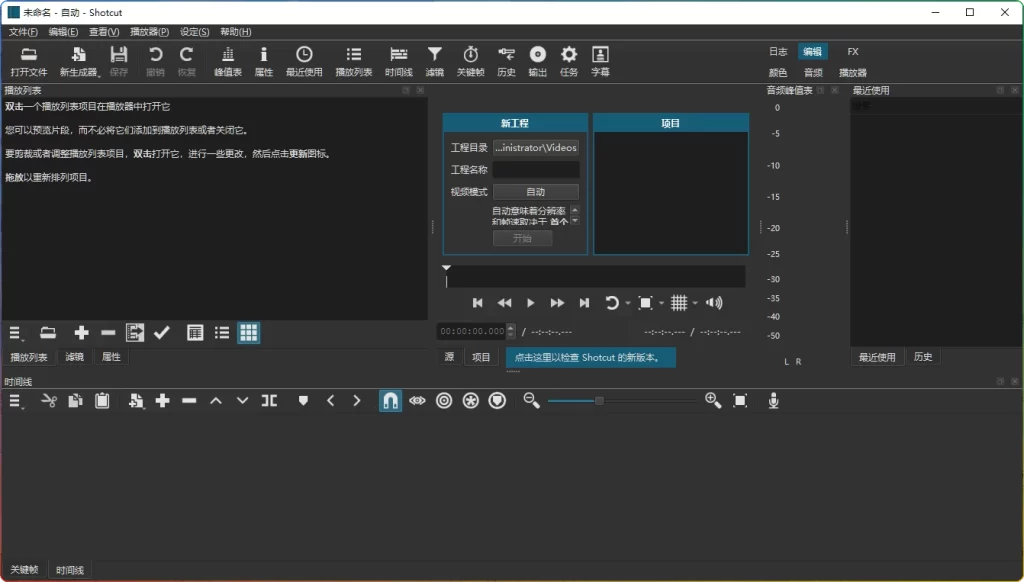Enable ripple delete and trim mode
Viewport: 1024px width, 582px height.
click(444, 400)
